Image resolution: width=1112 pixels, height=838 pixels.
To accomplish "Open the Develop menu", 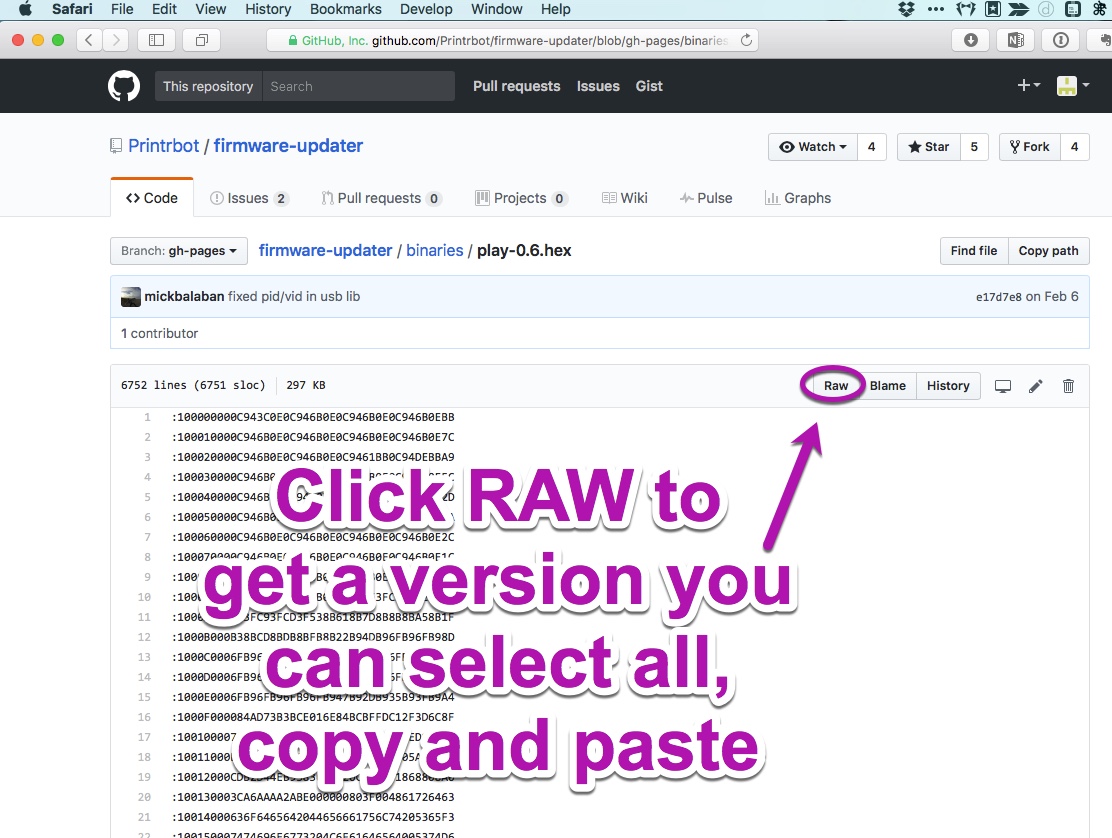I will tap(426, 9).
